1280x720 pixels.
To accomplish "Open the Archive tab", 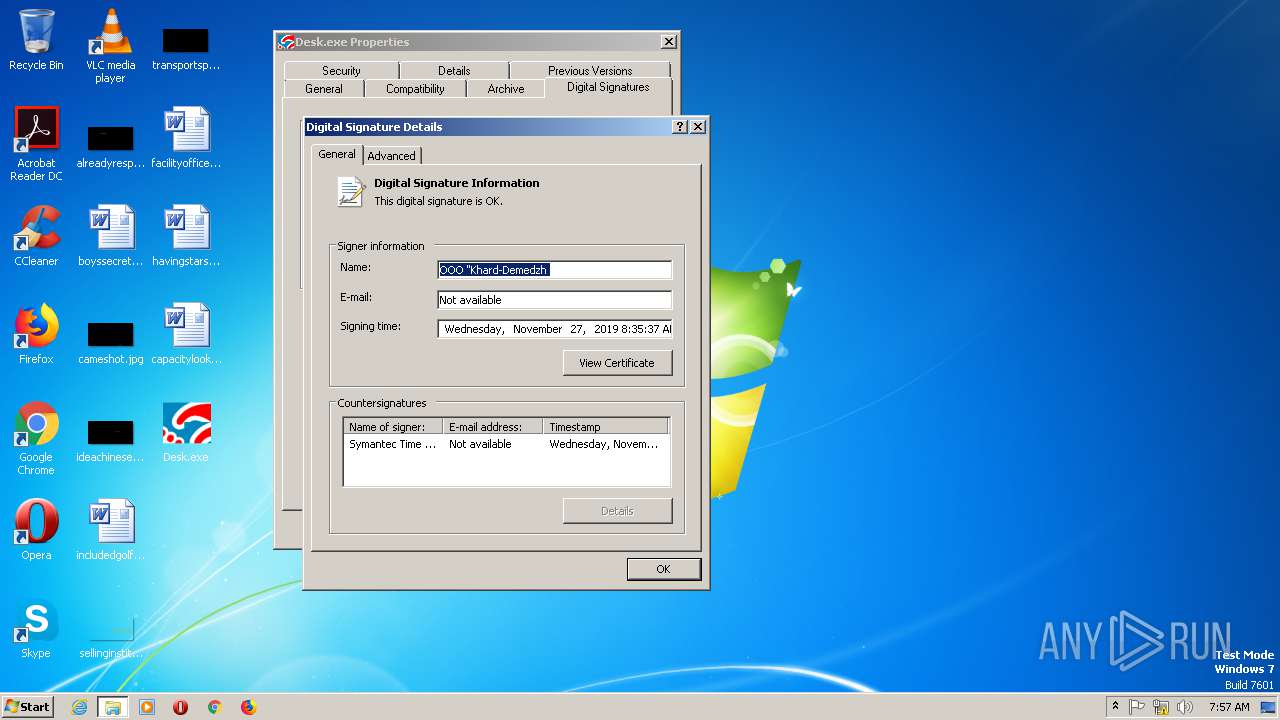I will coord(506,89).
